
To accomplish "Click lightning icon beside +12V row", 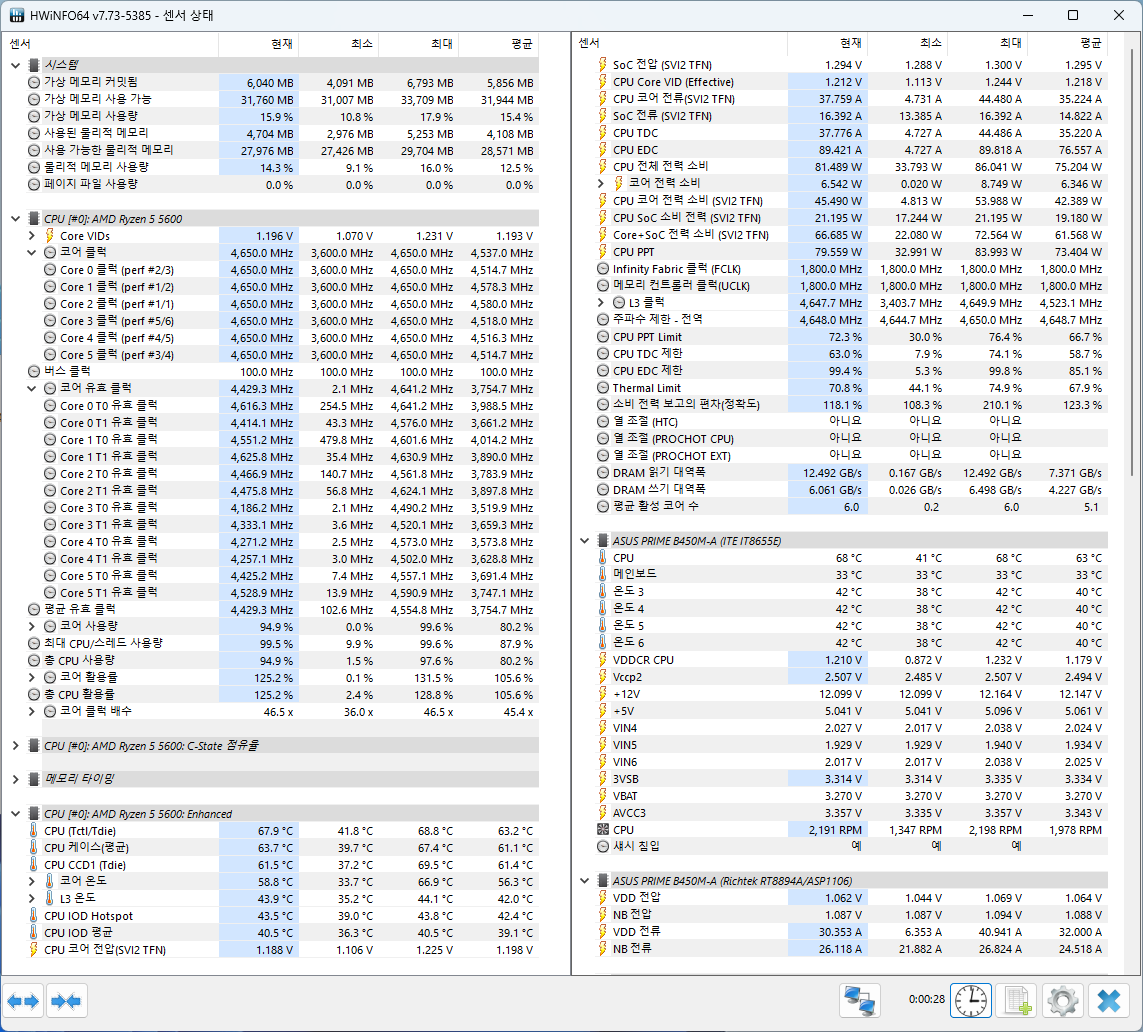I will [602, 694].
